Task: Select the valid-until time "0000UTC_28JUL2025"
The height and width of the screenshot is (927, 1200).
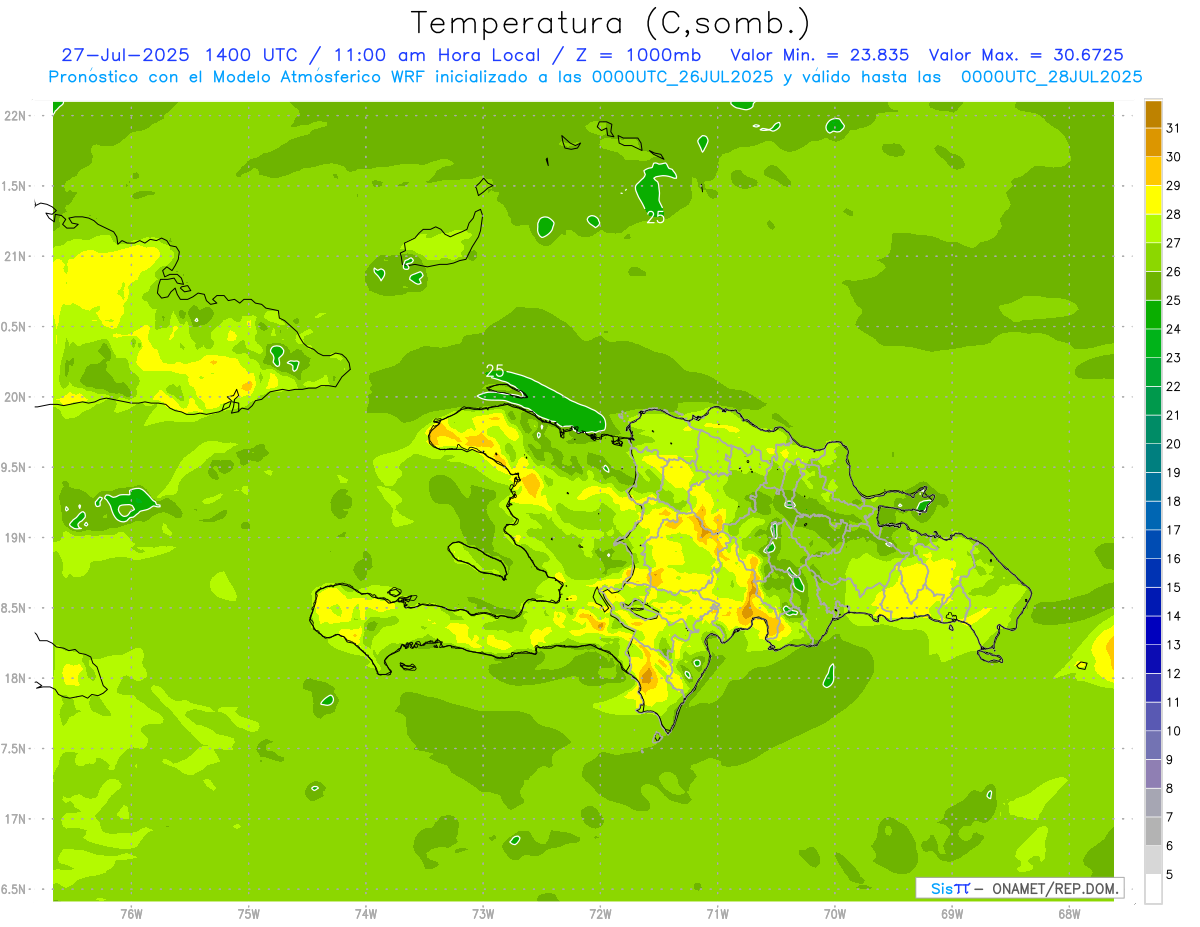Action: [x=1052, y=77]
